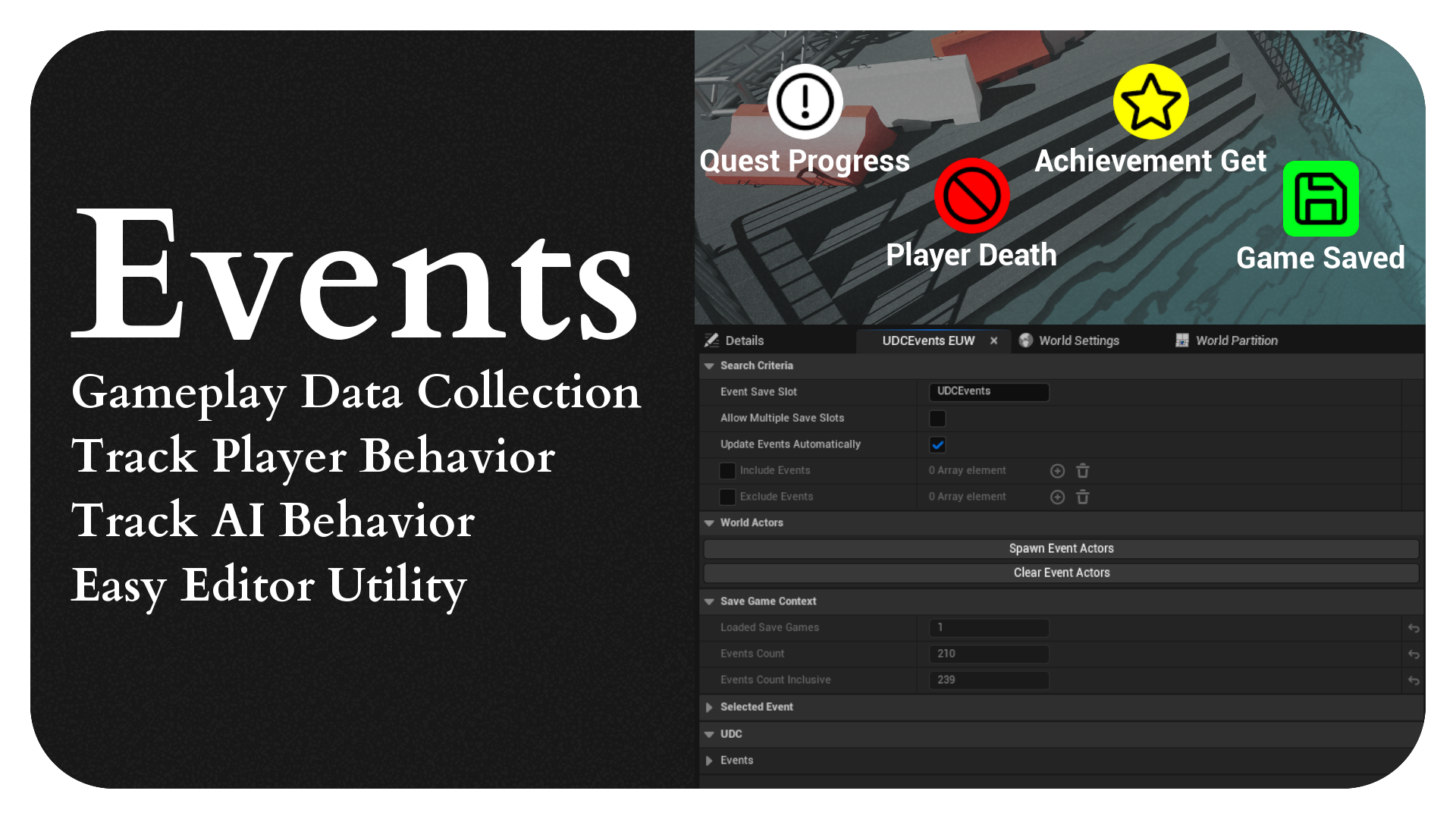Empty the Exclude Events array with trash icon

[x=1083, y=497]
